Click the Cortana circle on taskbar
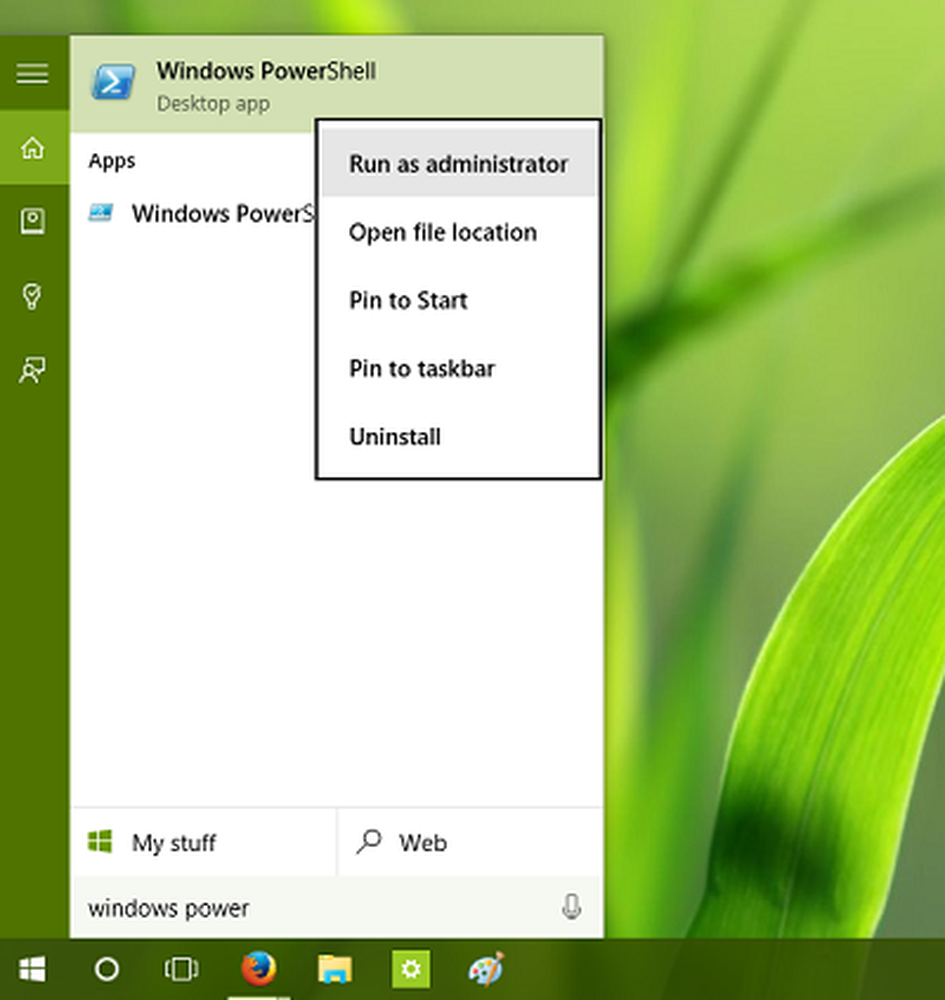This screenshot has height=1000, width=945. click(x=106, y=969)
